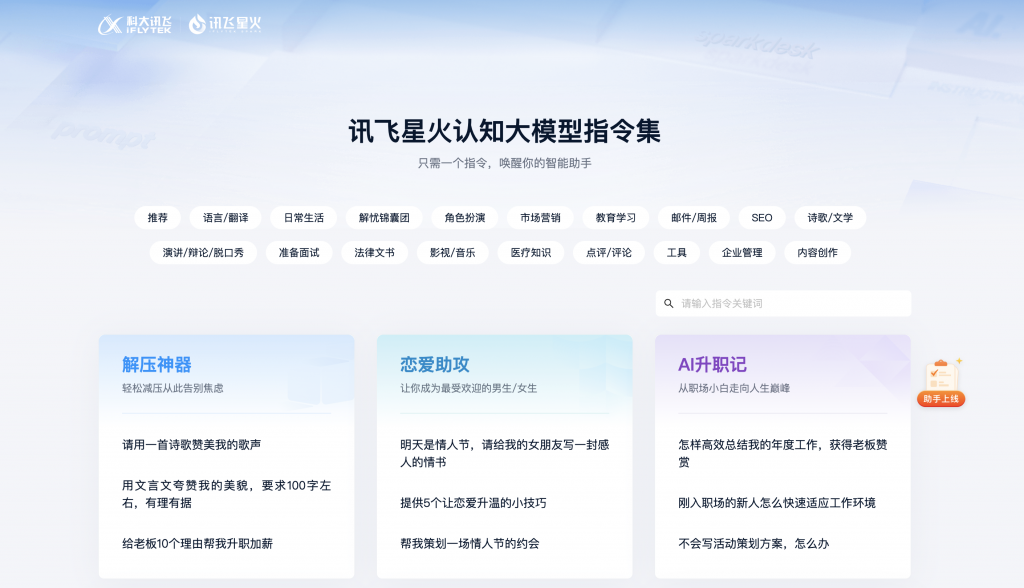Select the 语言/翻译 category tab
This screenshot has height=588, width=1024.
[225, 218]
